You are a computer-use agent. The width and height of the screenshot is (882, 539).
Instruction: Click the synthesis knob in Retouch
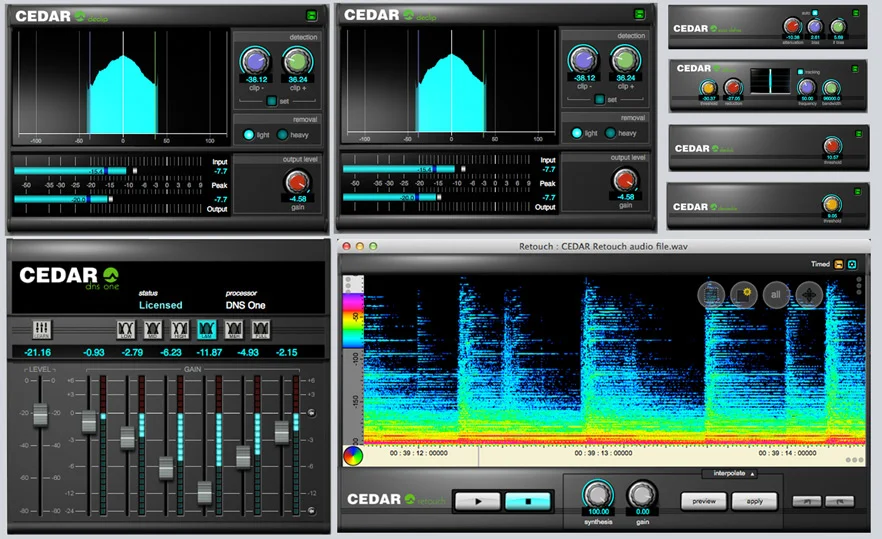(x=597, y=494)
